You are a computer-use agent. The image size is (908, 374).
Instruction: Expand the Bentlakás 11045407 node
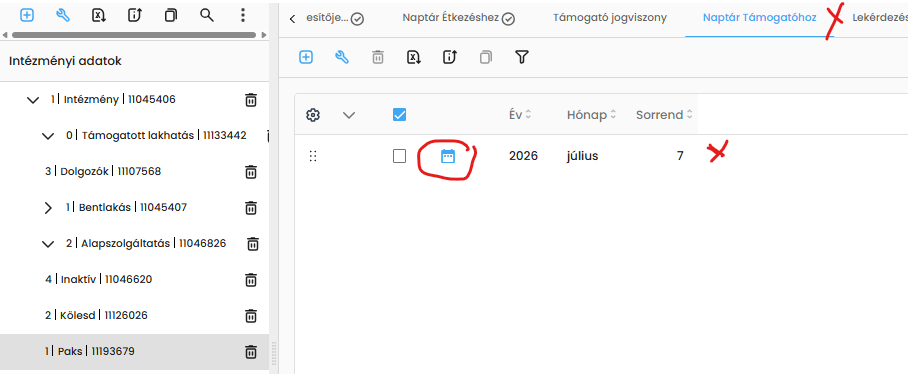click(48, 208)
